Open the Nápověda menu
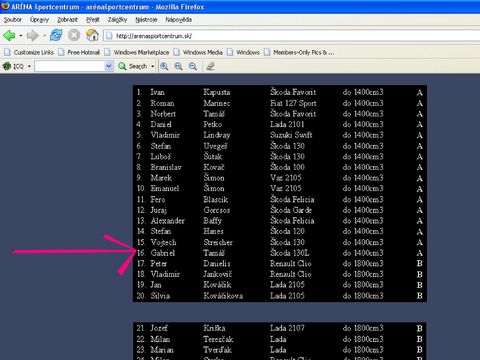Image resolution: width=480 pixels, height=360 pixels. point(178,20)
